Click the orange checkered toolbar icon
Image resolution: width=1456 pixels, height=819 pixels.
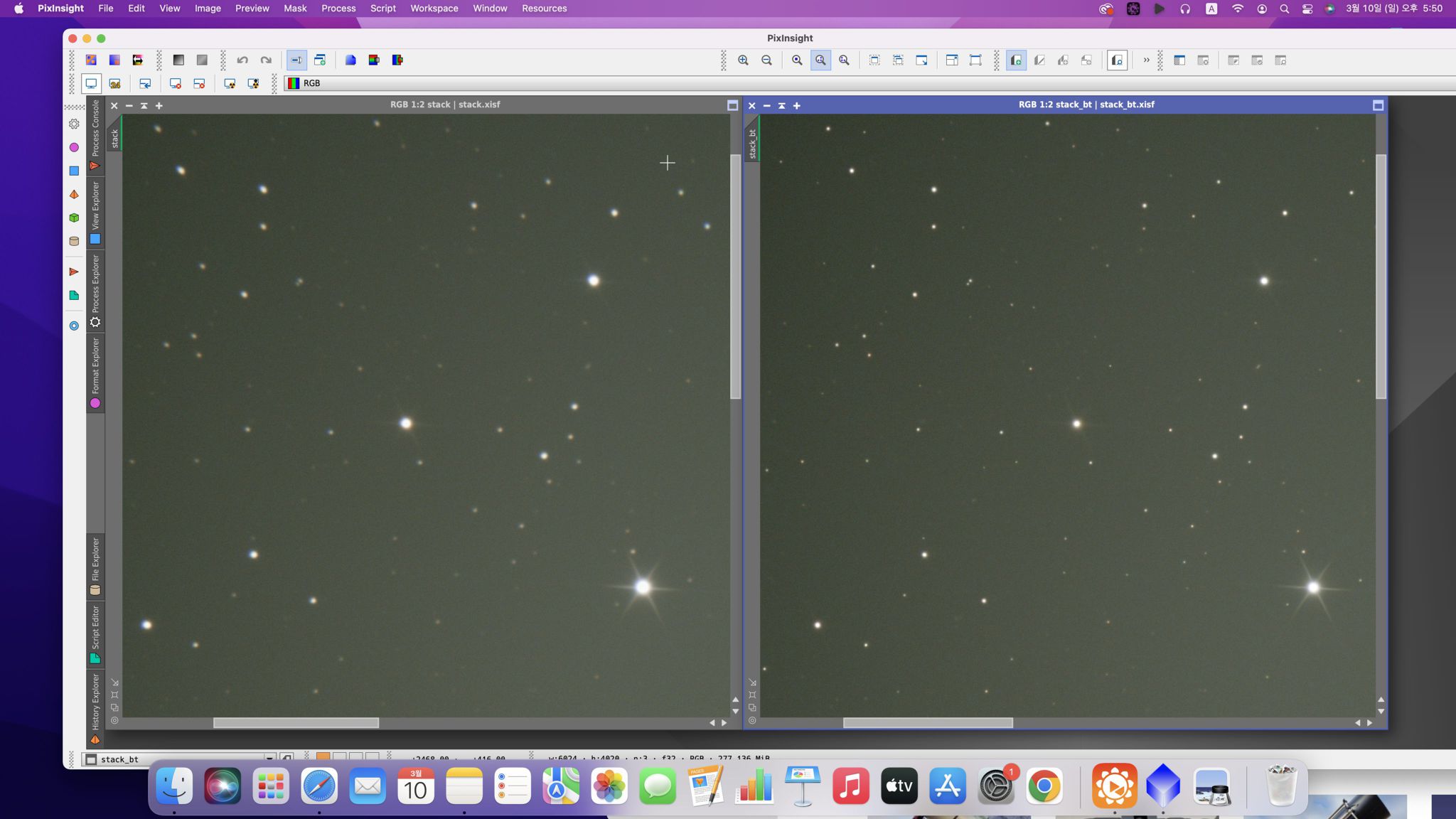(91, 60)
